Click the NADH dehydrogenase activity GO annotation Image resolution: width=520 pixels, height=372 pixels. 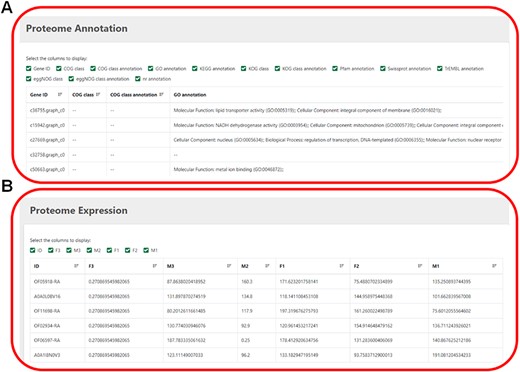point(242,125)
